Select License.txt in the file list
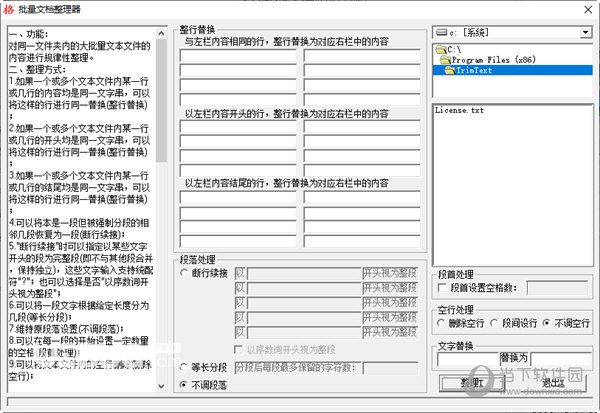 459,110
